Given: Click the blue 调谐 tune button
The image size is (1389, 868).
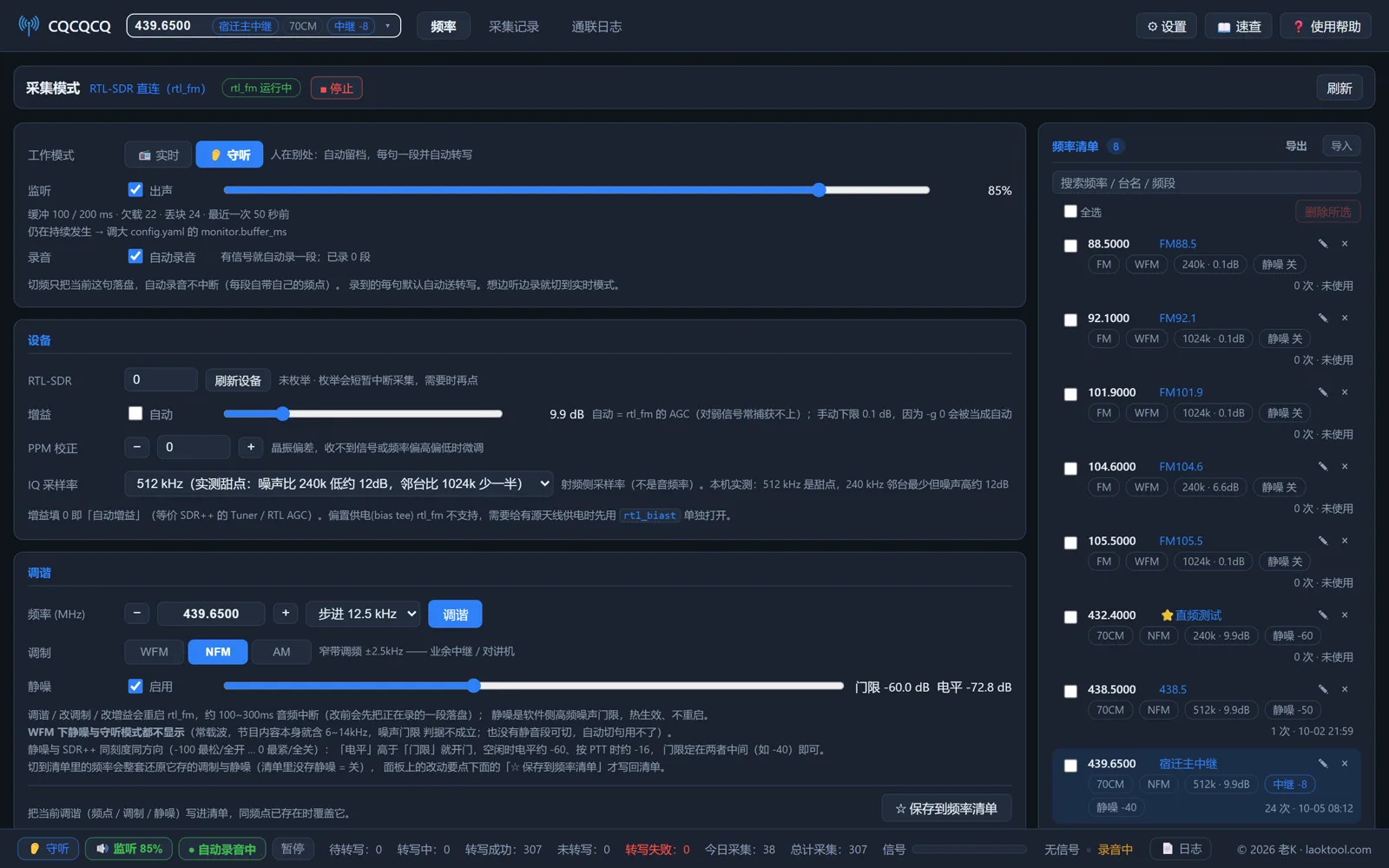Looking at the screenshot, I should coord(455,614).
